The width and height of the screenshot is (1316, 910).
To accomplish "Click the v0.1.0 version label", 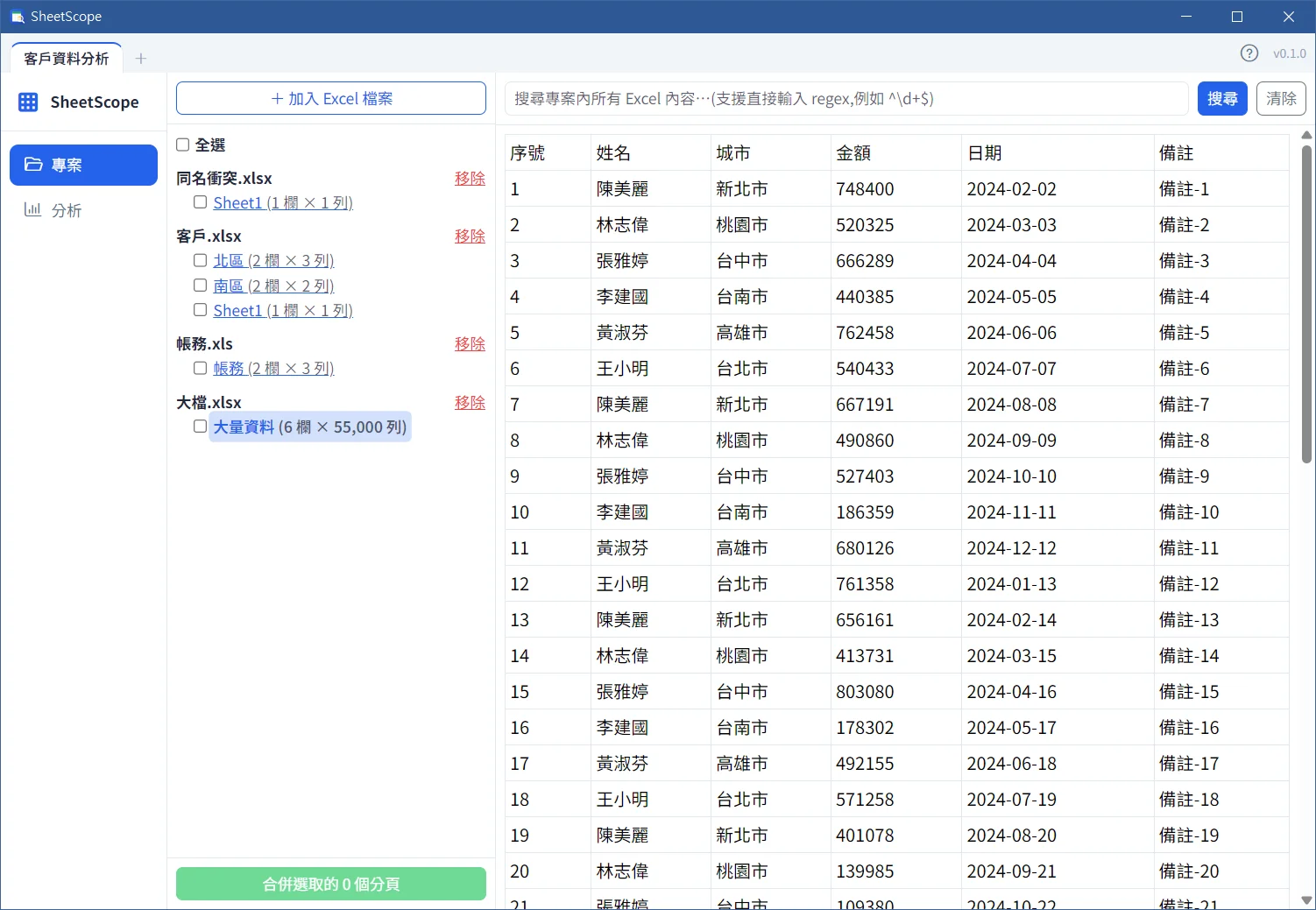I will [1289, 53].
